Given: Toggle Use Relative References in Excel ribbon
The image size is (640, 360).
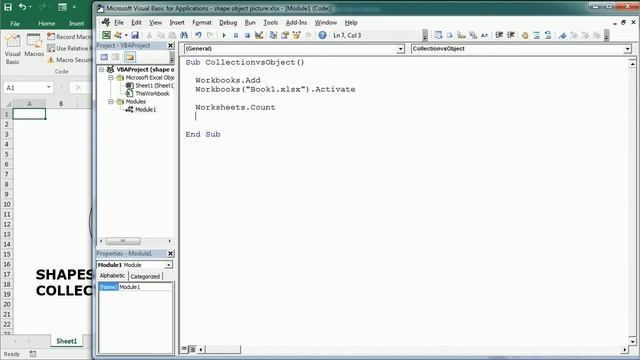Looking at the screenshot, I should point(69,48).
